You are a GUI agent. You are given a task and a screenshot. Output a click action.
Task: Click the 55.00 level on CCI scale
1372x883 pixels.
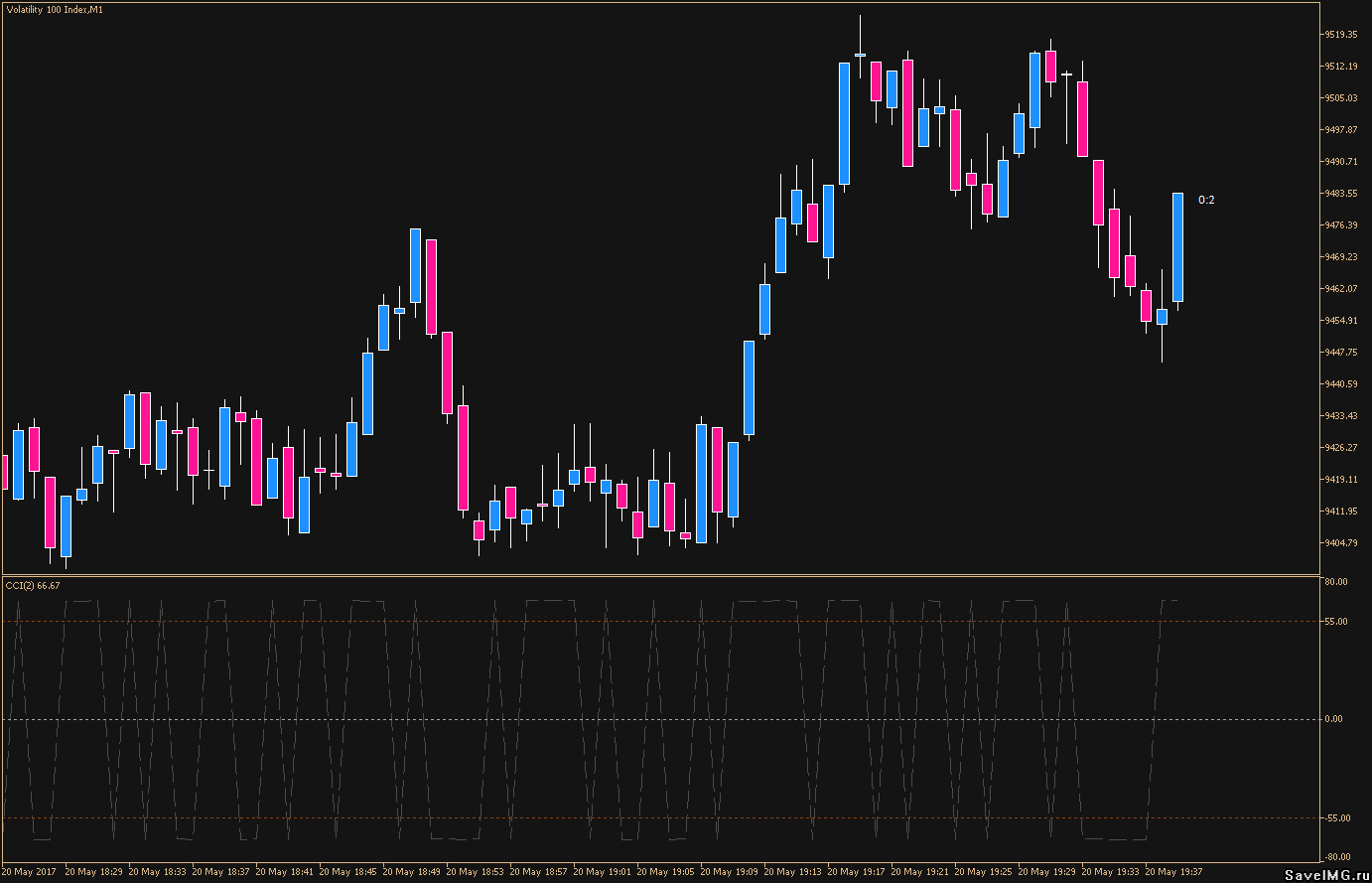tap(1335, 622)
